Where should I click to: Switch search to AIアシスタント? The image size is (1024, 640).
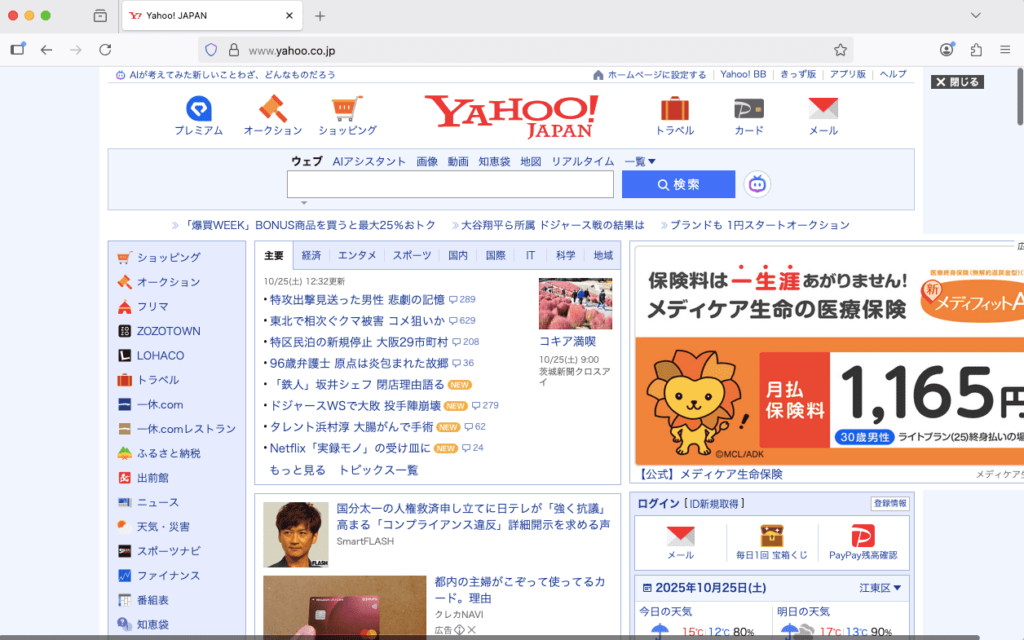click(369, 161)
